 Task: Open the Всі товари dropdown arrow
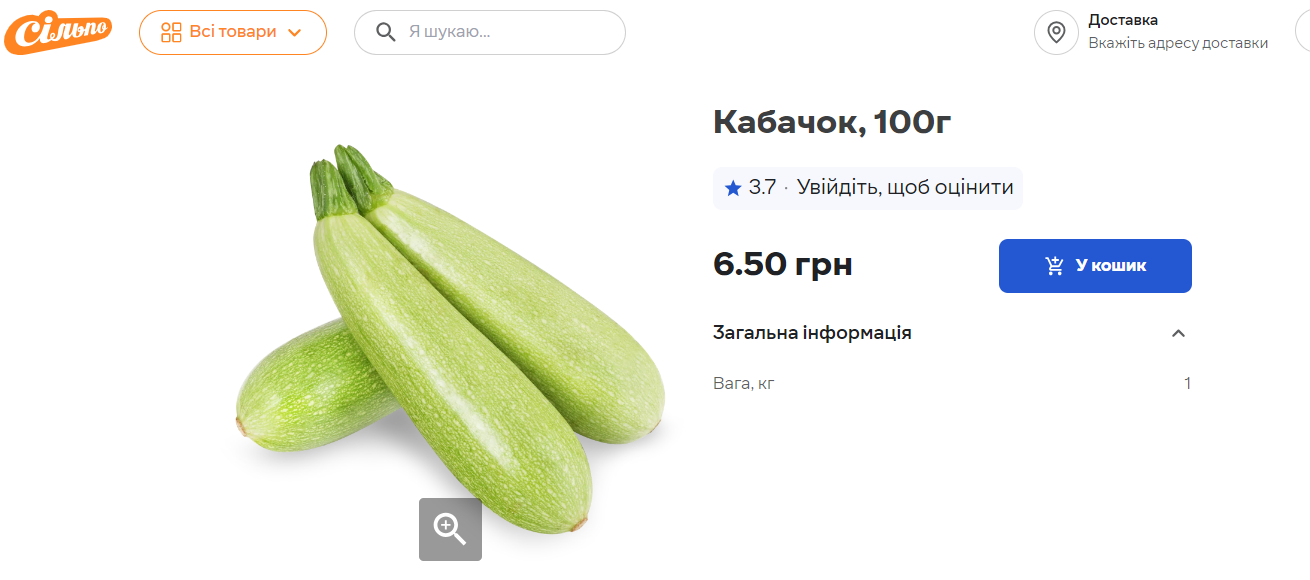[295, 32]
